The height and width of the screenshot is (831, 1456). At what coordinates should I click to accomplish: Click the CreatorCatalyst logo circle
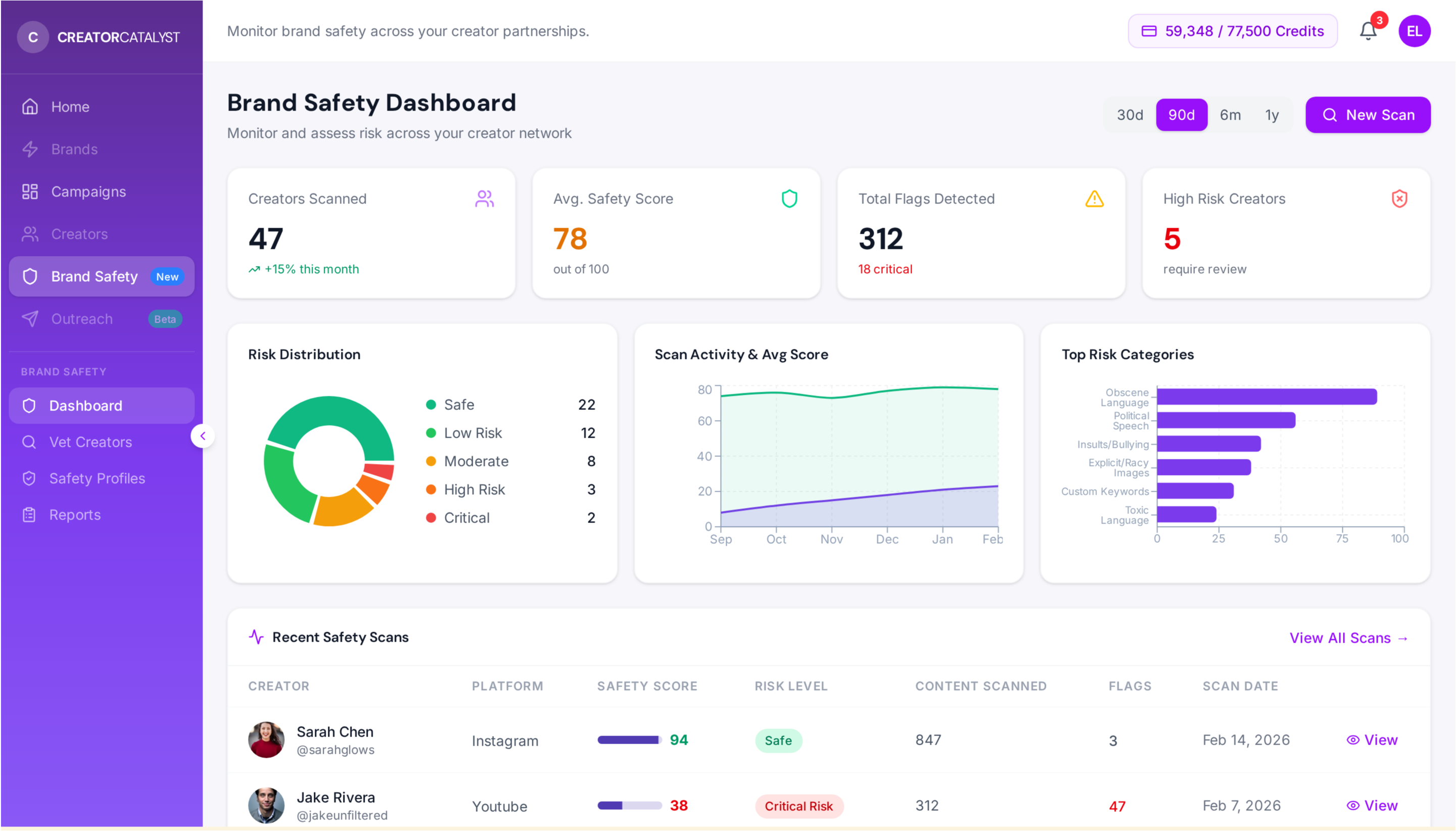(33, 37)
